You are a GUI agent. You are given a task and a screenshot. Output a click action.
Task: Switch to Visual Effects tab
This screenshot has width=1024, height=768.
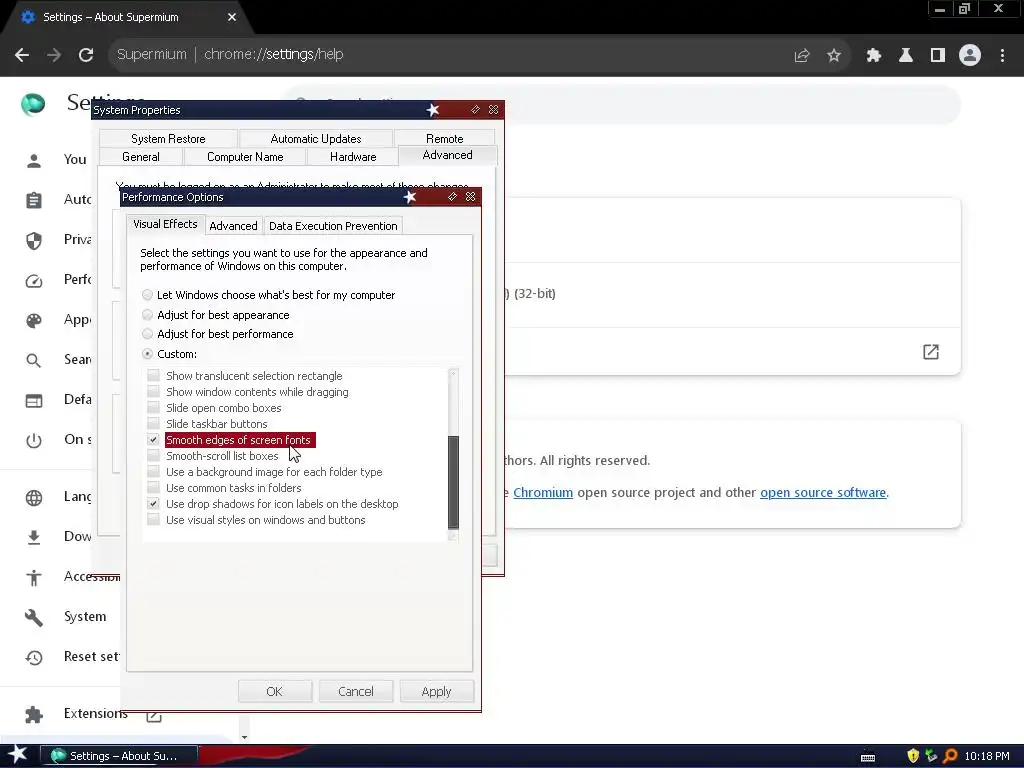pyautogui.click(x=165, y=224)
